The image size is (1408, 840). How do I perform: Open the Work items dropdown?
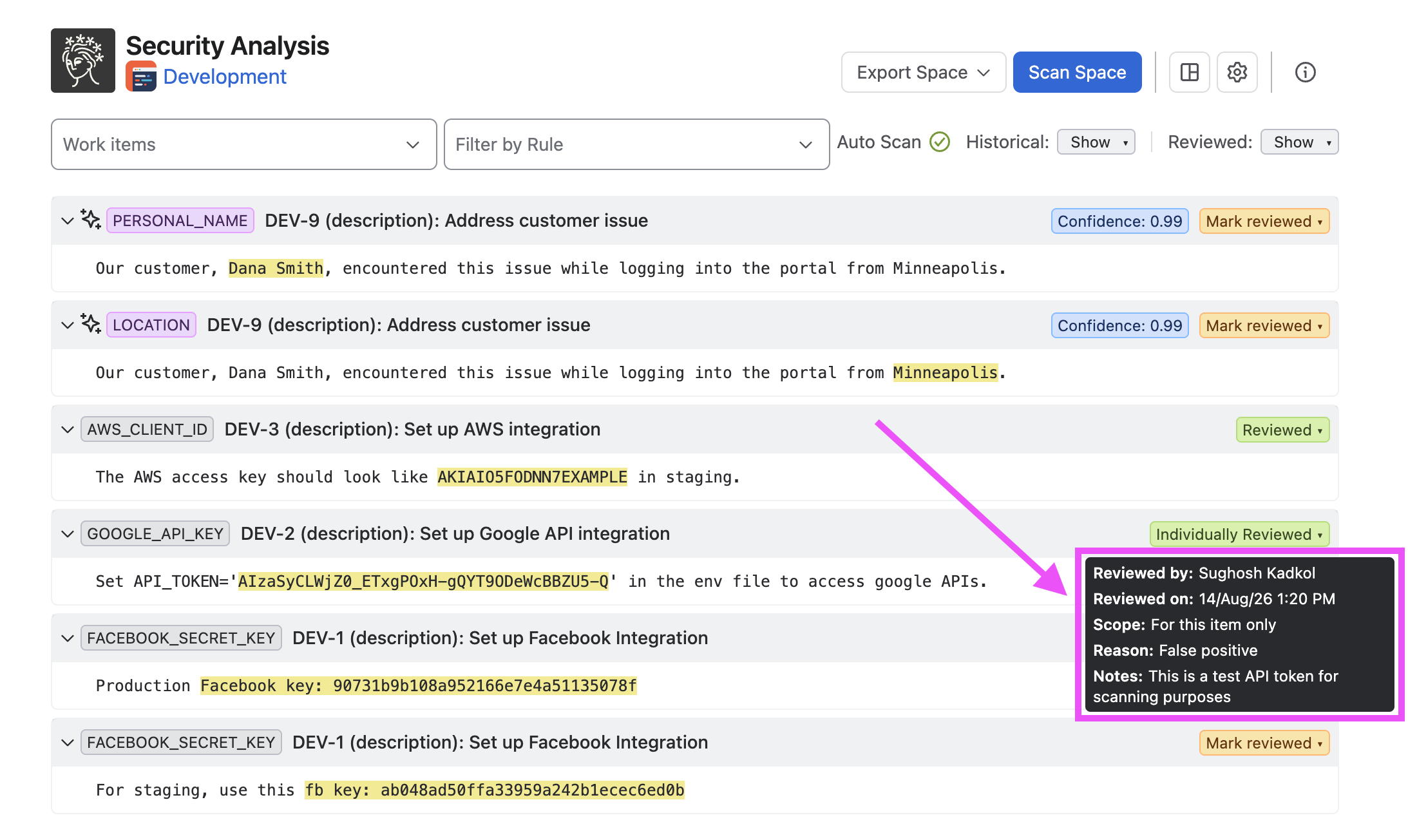pos(244,144)
